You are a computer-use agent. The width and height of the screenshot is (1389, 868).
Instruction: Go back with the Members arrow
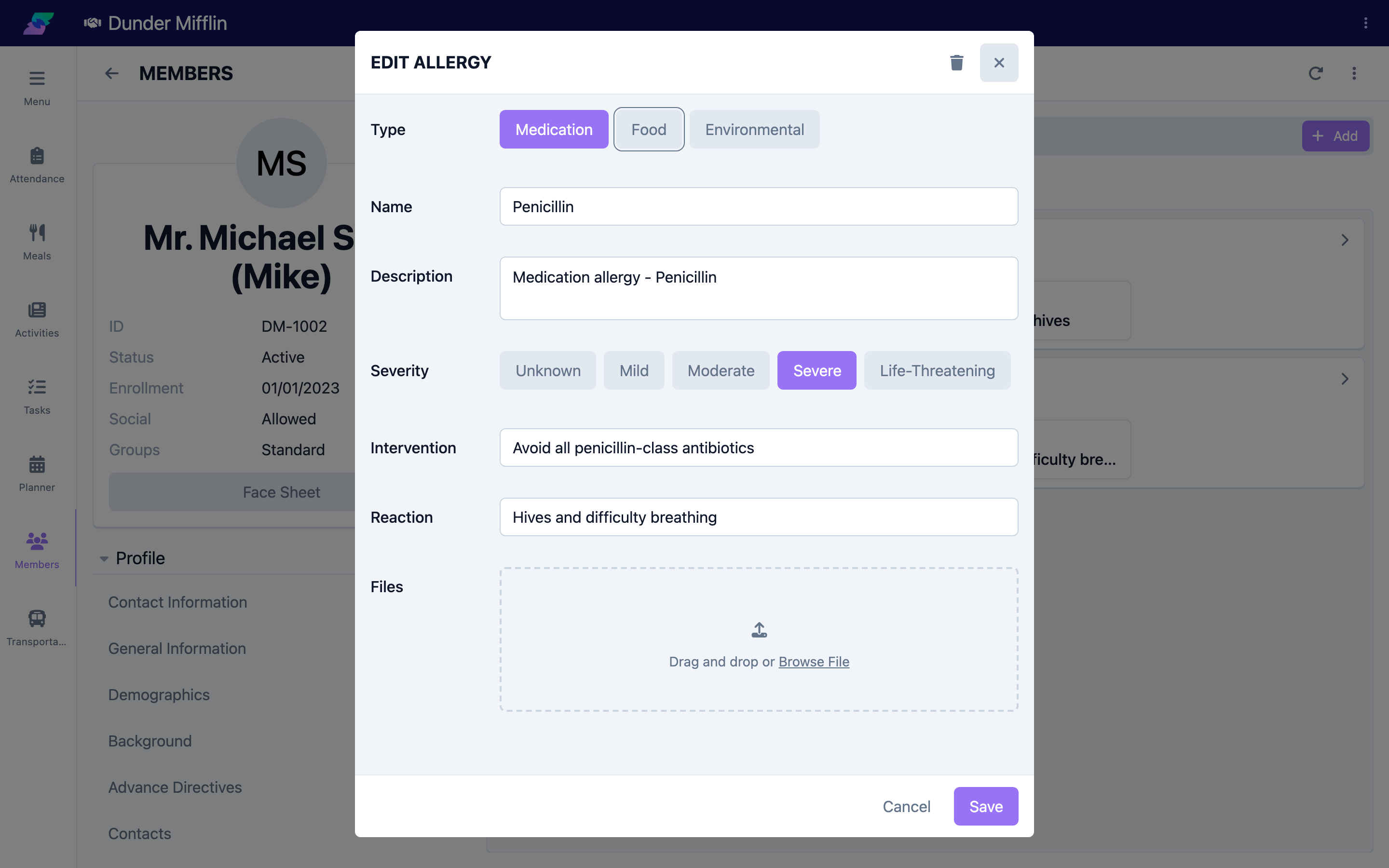112,73
